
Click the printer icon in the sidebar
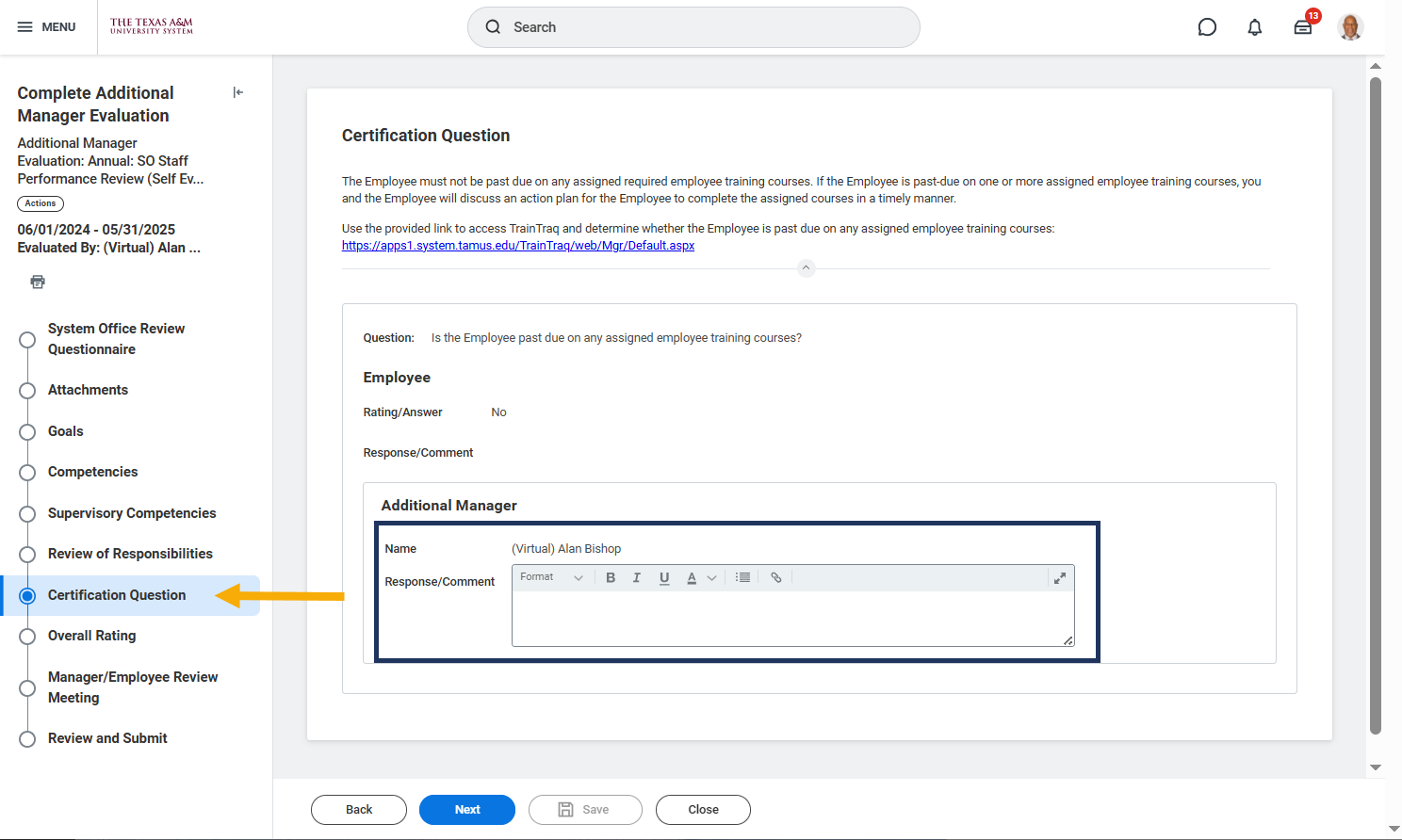point(38,282)
